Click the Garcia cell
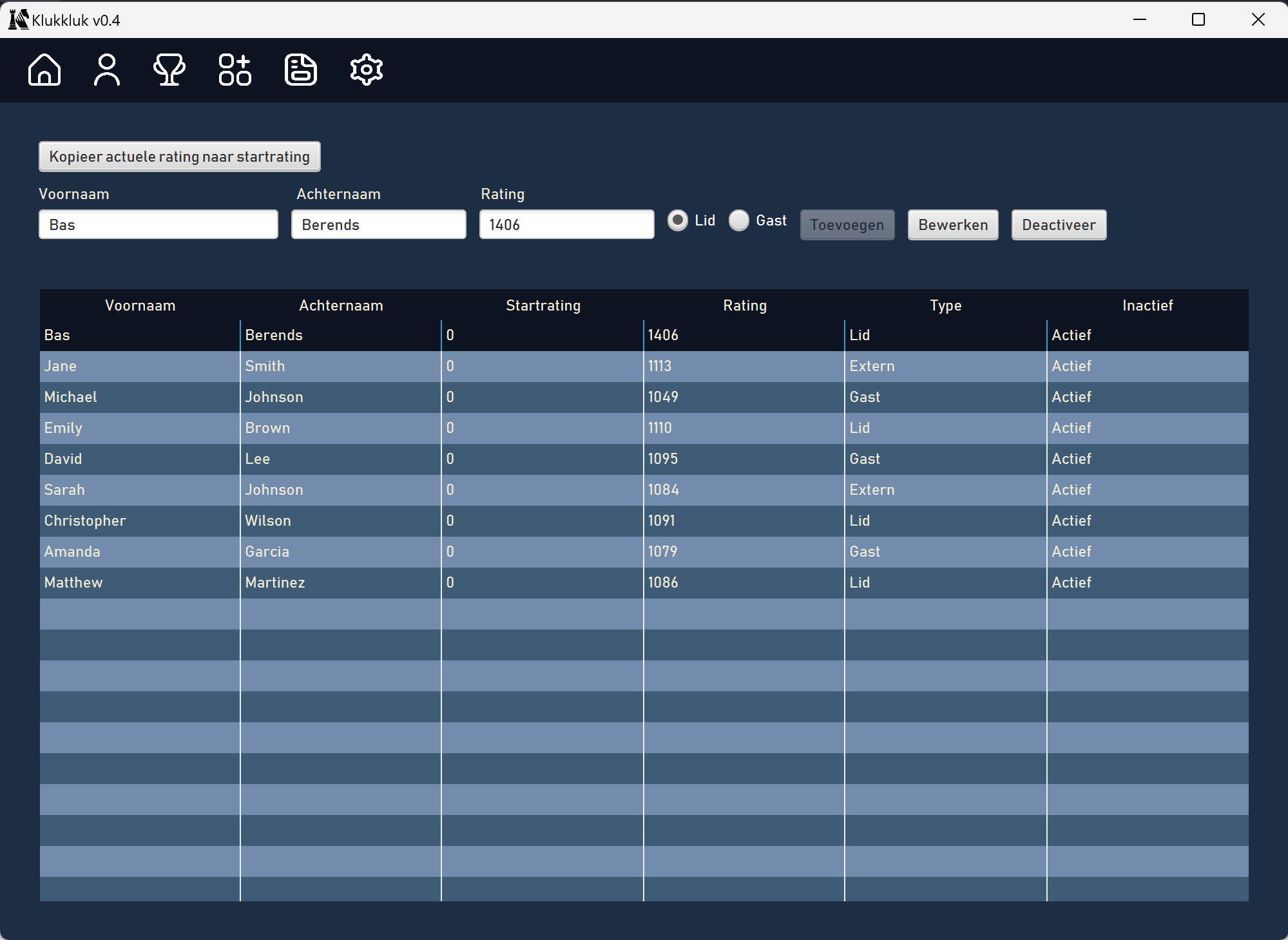Image resolution: width=1288 pixels, height=940 pixels. click(341, 552)
